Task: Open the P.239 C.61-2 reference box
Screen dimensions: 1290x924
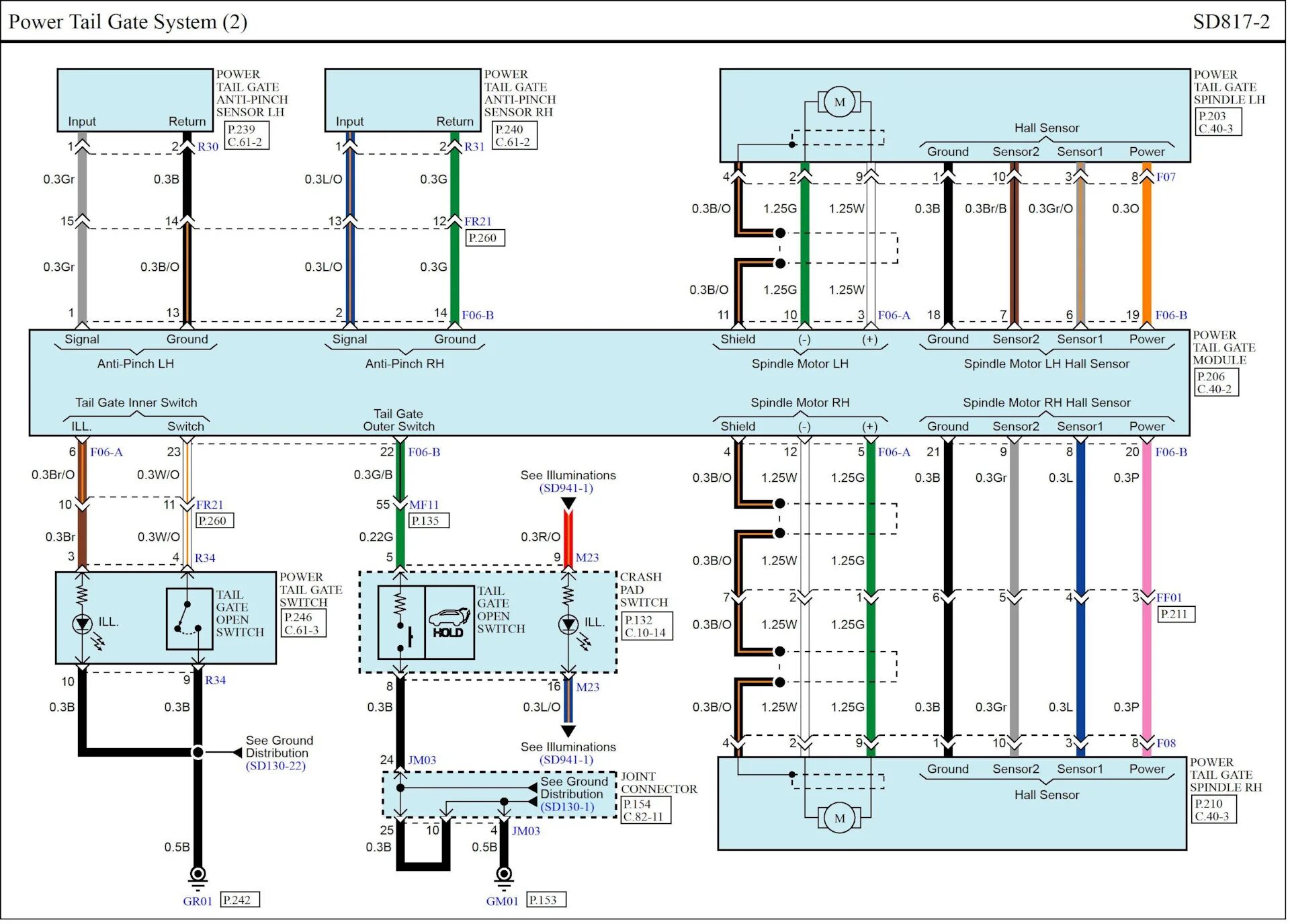Action: (247, 135)
